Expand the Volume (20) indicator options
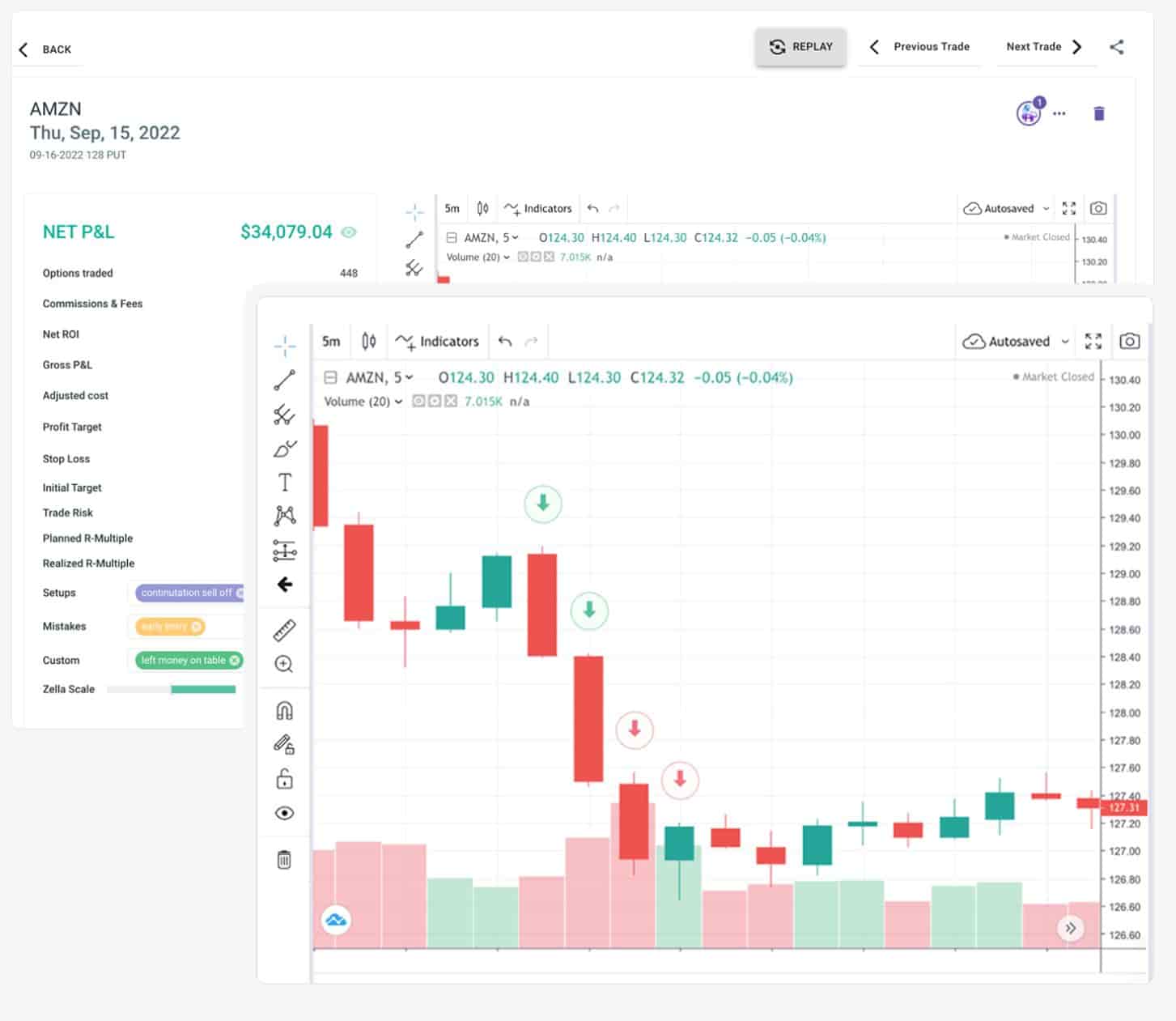The height and width of the screenshot is (1021, 1176). pyautogui.click(x=400, y=402)
